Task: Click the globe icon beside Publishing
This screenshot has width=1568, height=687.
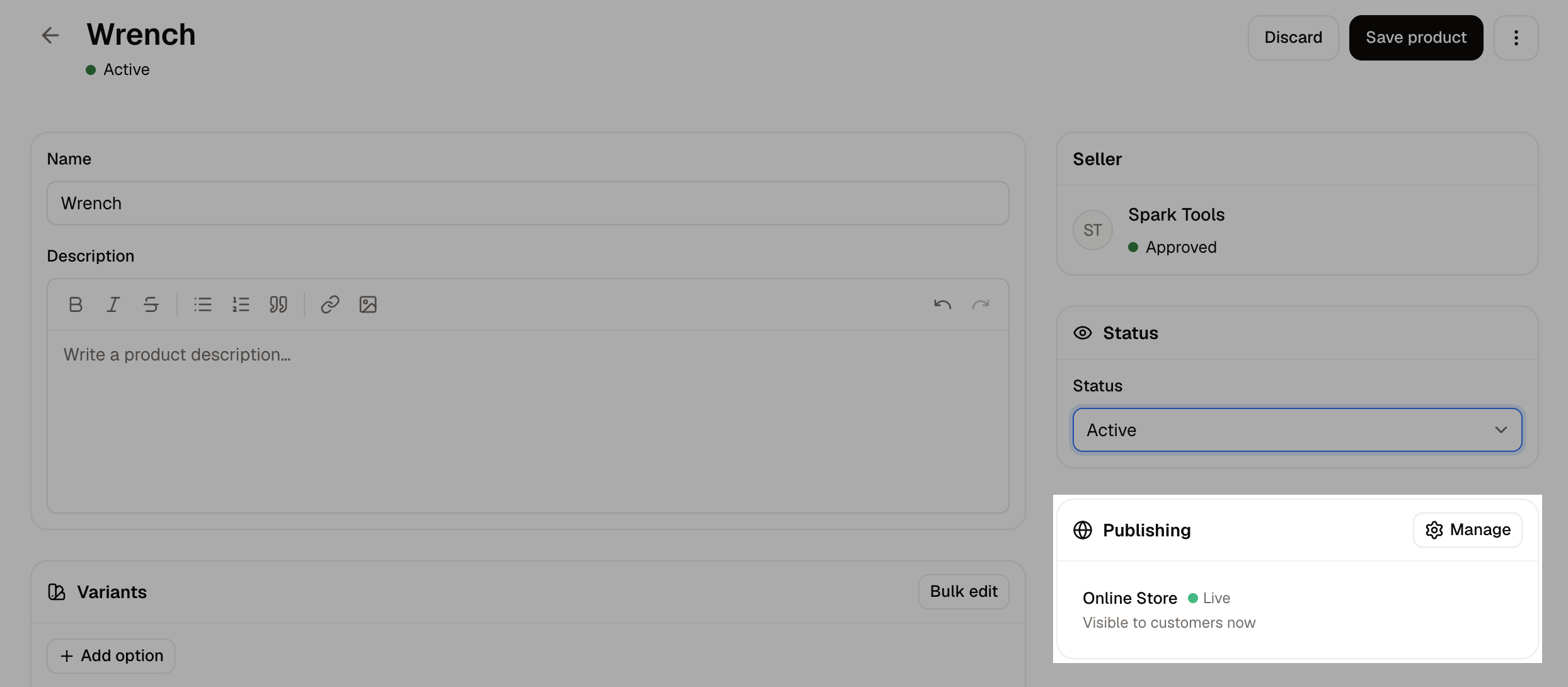Action: 1083,530
